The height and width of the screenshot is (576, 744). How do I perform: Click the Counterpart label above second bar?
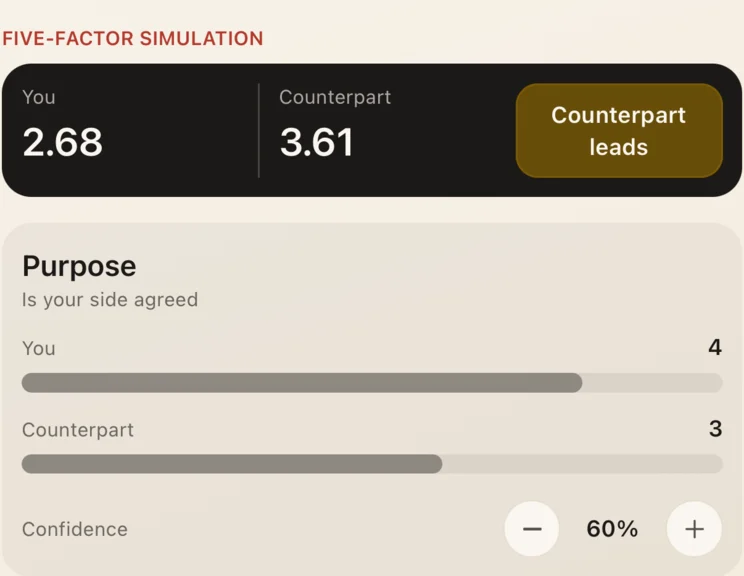(78, 430)
